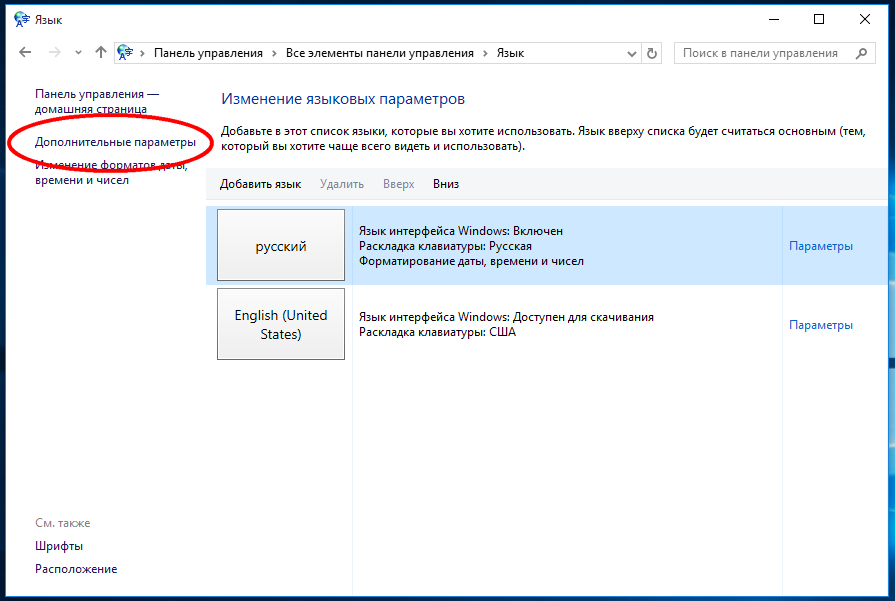This screenshot has height=601, width=895.
Task: Click the "Удалить" toolbar command
Action: (342, 184)
